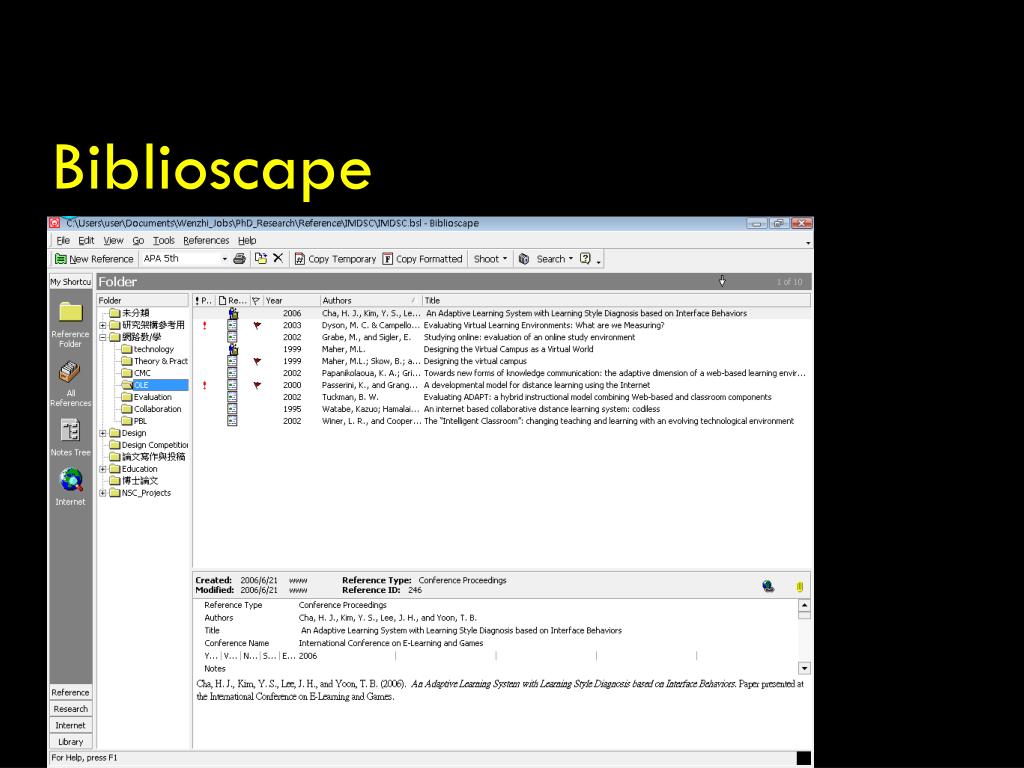
Task: Click the red flag in Maher Skow row
Action: coord(257,361)
